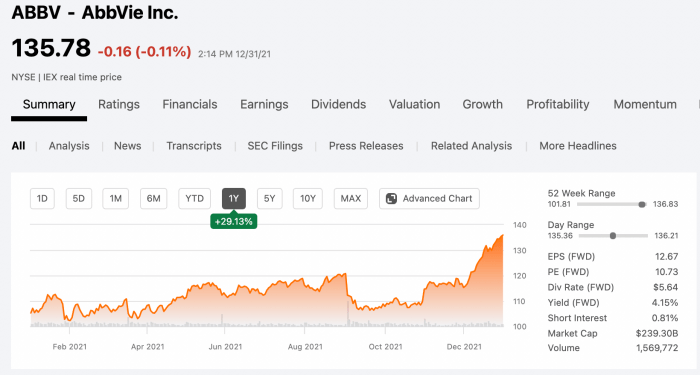Screen dimensions: 700x375
Task: Open the Advanced Chart button
Action: [x=429, y=199]
